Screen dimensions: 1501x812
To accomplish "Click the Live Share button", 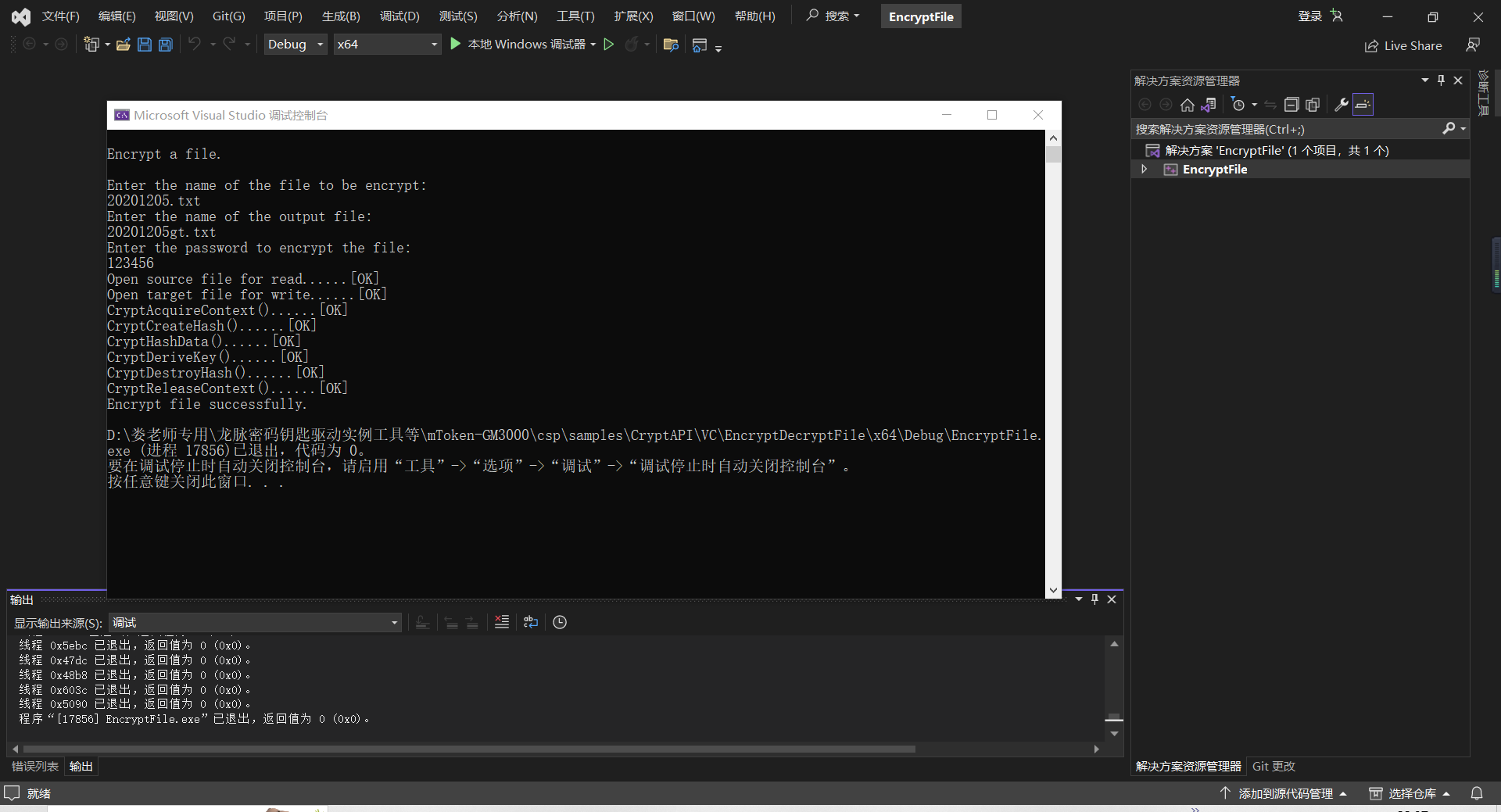I will click(x=1403, y=45).
